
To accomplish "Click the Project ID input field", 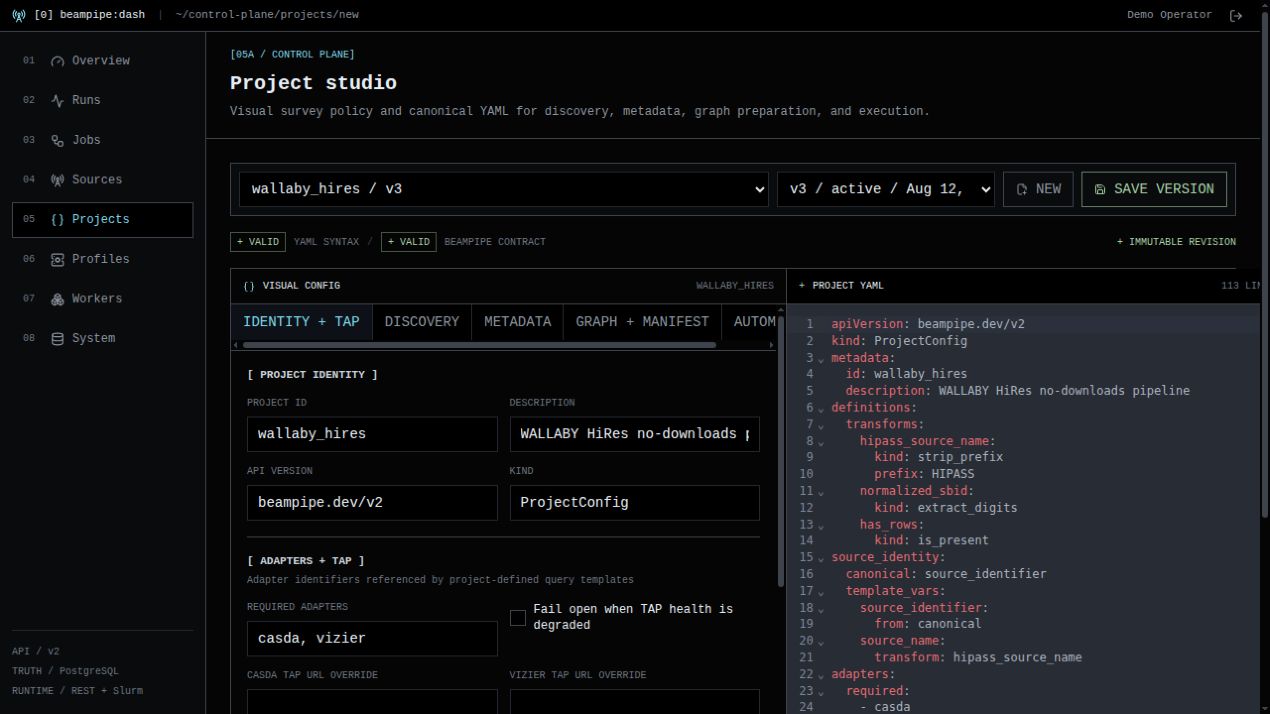I will (x=372, y=434).
